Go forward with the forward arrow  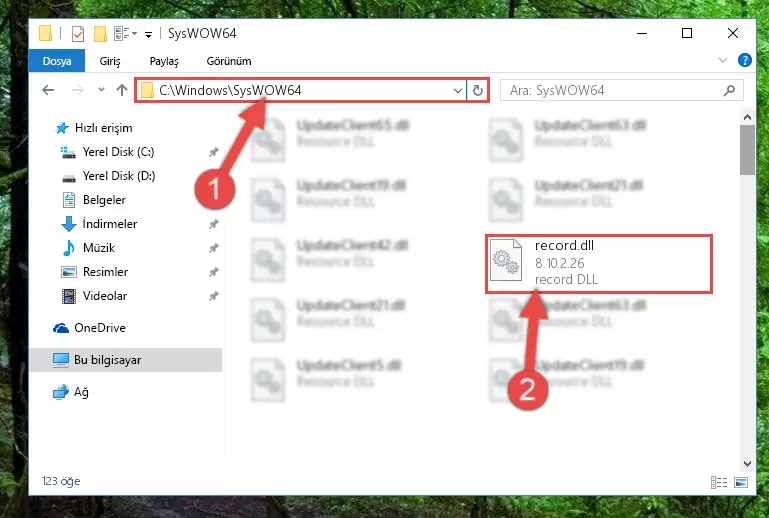pyautogui.click(x=77, y=90)
